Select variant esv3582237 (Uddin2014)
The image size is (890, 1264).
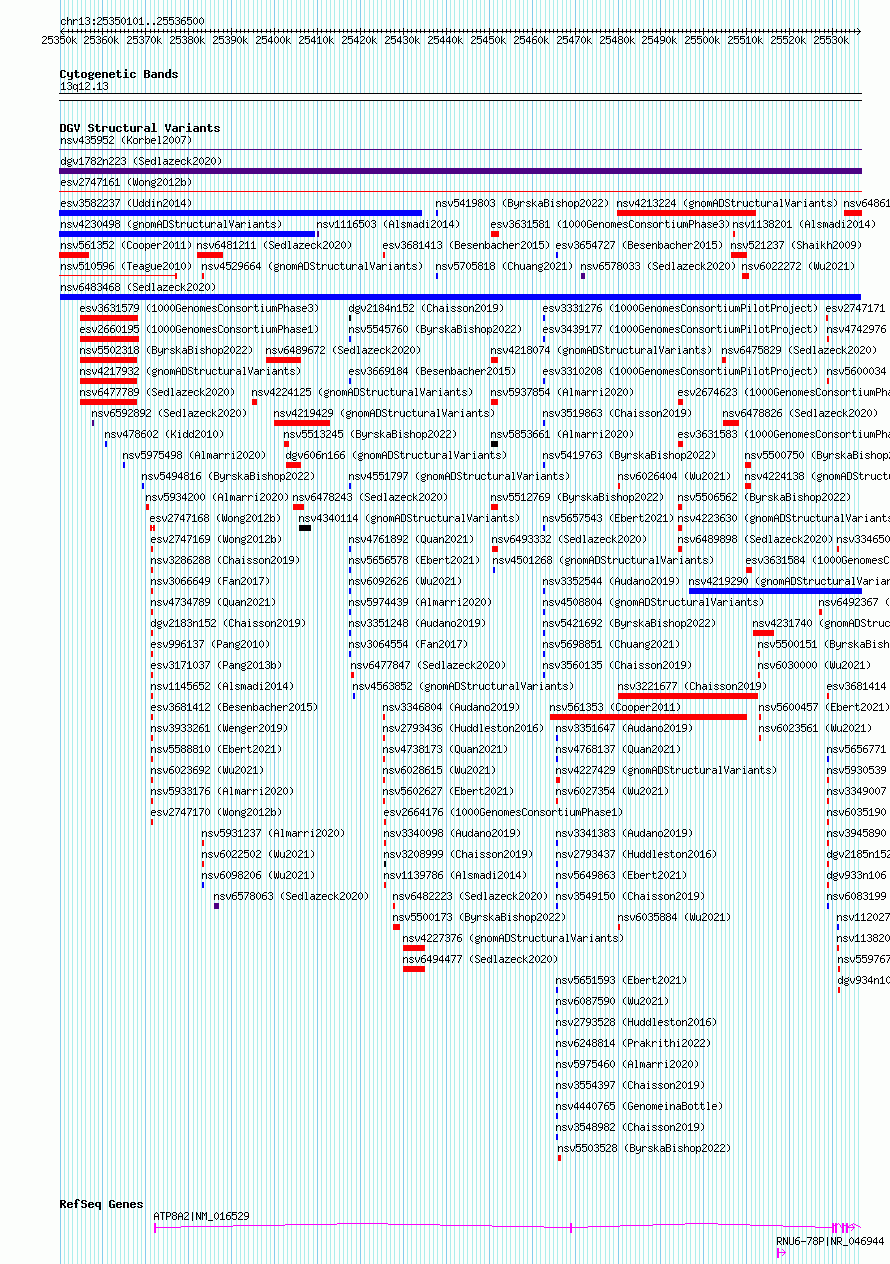126,204
